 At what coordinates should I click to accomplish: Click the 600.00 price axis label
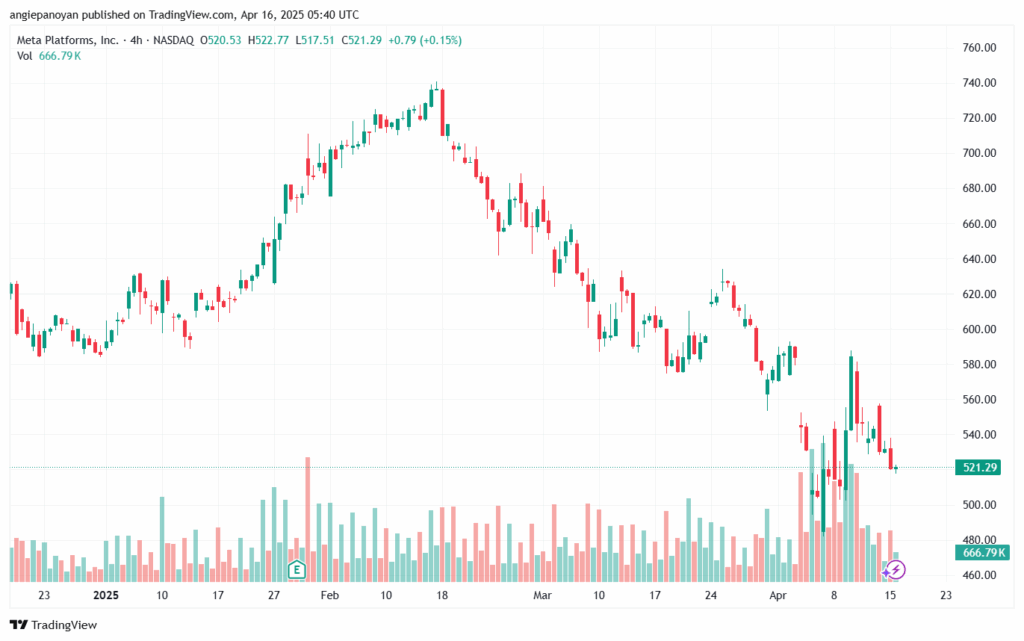(x=979, y=329)
